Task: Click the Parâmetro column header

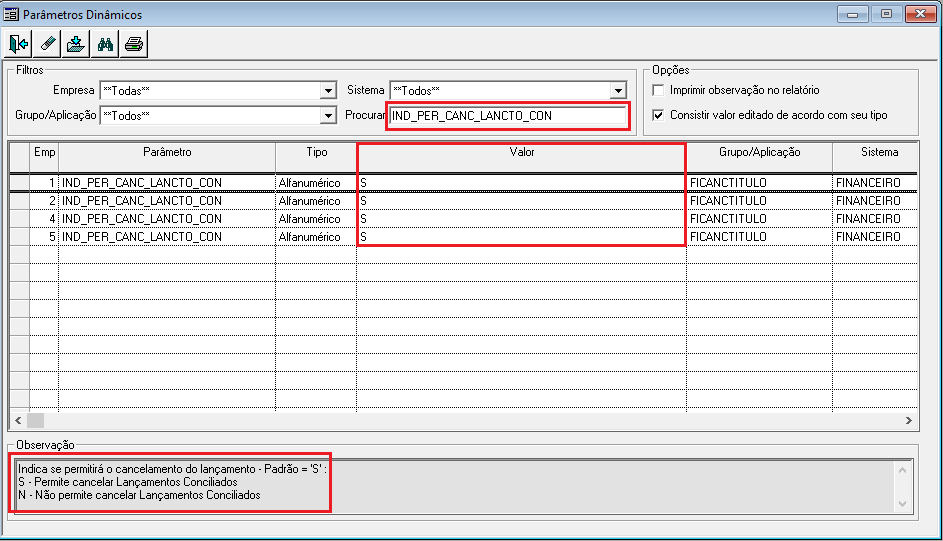Action: point(167,157)
